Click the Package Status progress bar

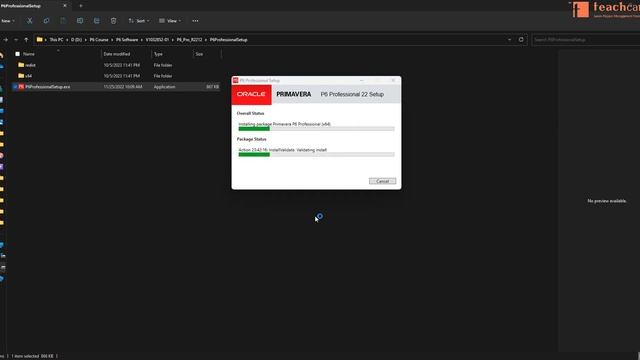(x=316, y=155)
